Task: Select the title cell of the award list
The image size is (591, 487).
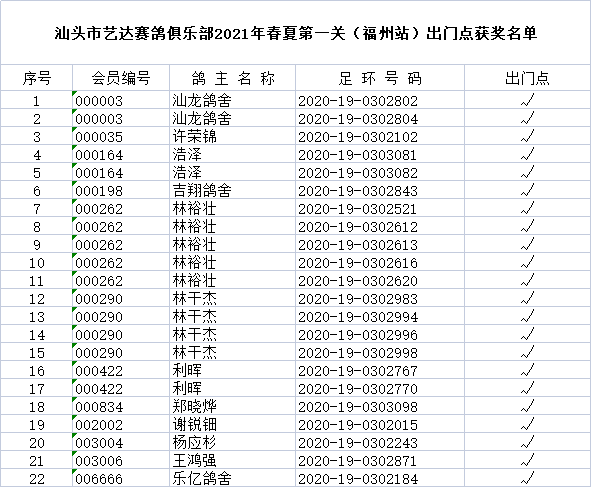Action: coord(296,33)
